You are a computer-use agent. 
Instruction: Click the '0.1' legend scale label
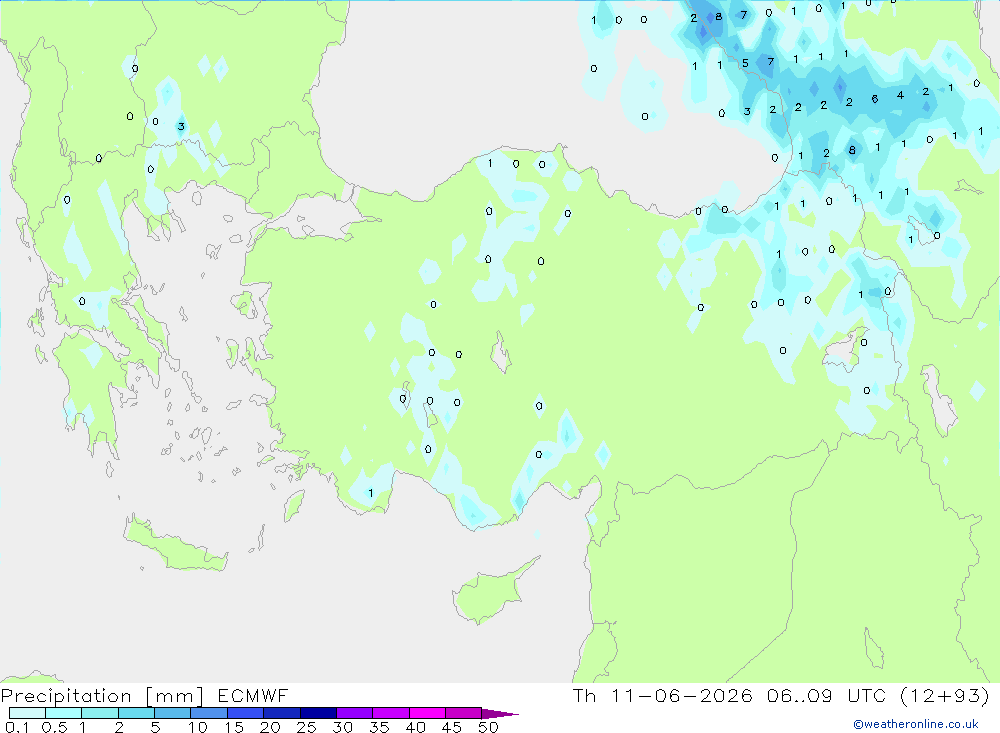click(x=17, y=727)
